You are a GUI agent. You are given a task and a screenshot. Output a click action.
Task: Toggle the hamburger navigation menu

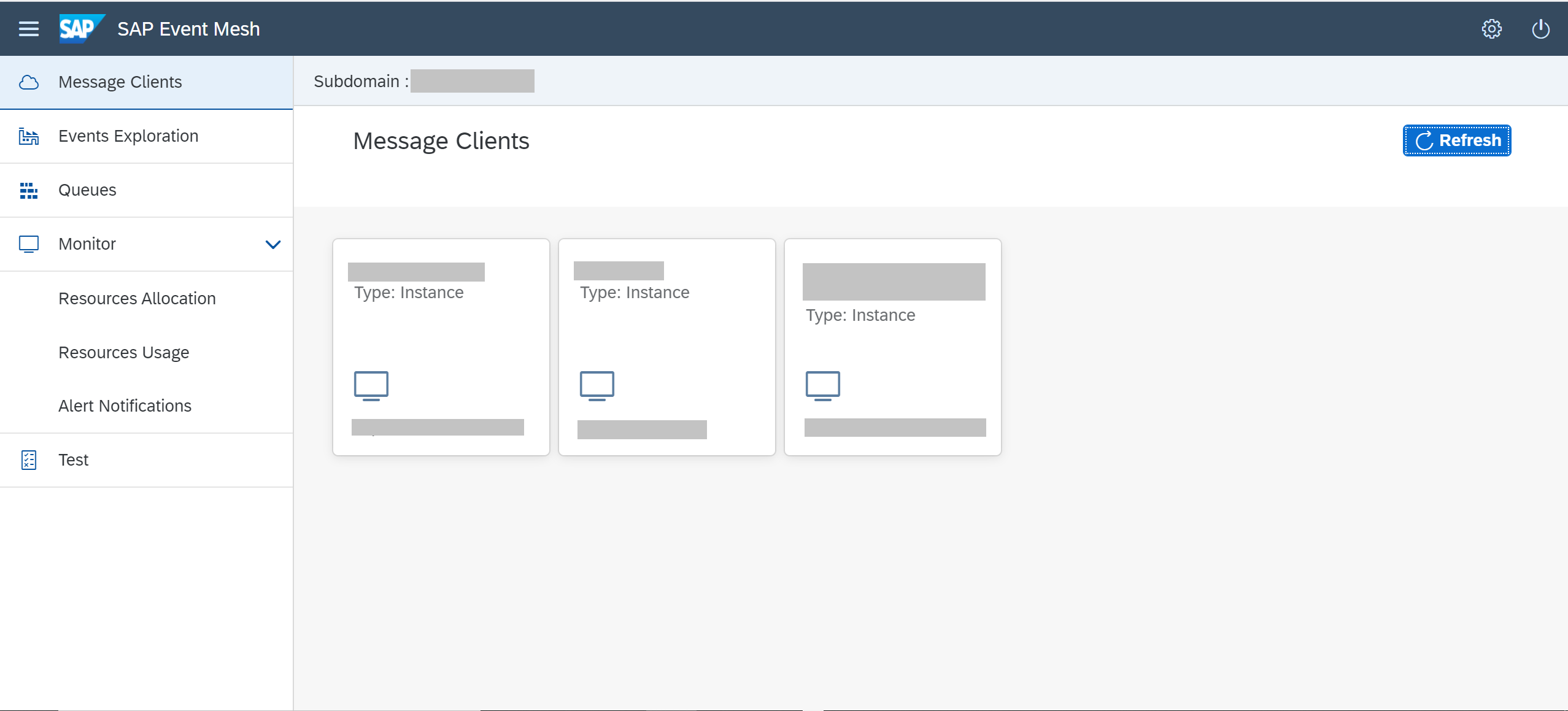click(x=29, y=29)
